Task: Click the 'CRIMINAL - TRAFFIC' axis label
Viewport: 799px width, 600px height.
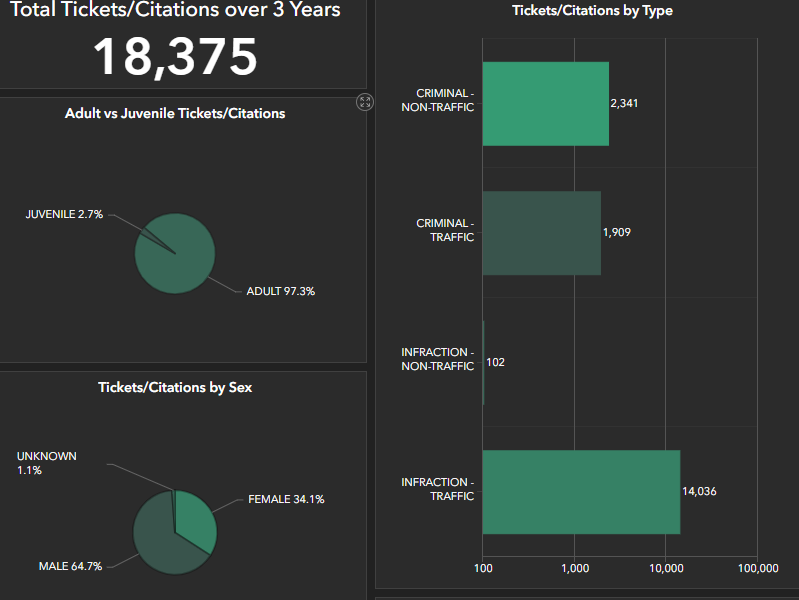Action: click(x=445, y=230)
